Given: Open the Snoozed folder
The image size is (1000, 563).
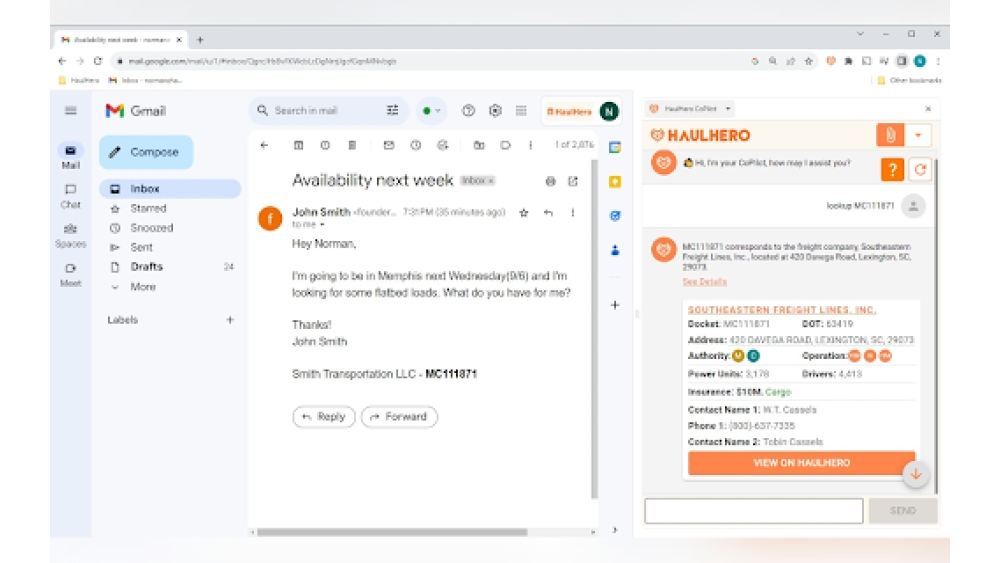Looking at the screenshot, I should coord(151,228).
